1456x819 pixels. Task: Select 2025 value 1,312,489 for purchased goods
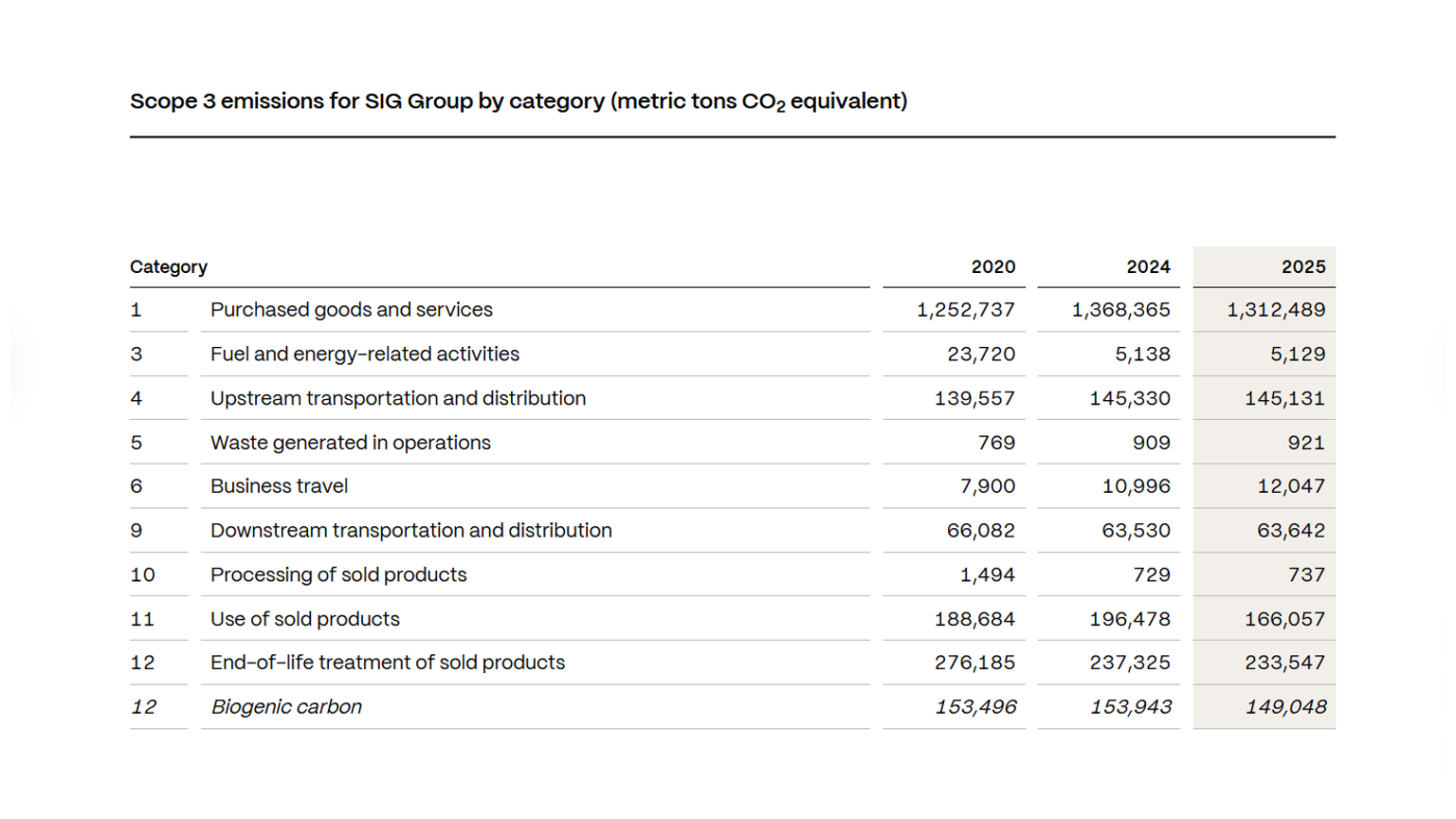tap(1276, 310)
